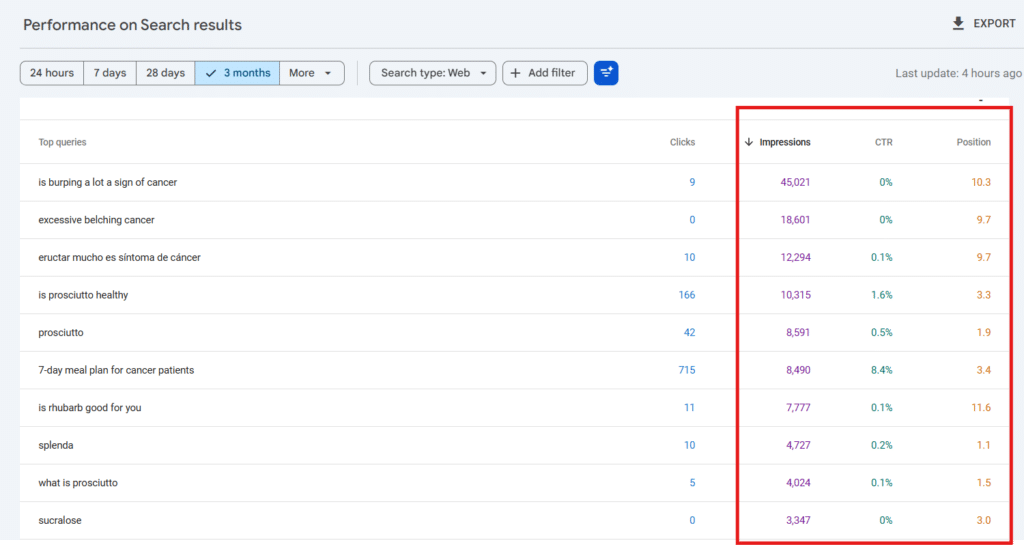
Task: Expand the Search type: Web dropdown
Action: tap(432, 73)
